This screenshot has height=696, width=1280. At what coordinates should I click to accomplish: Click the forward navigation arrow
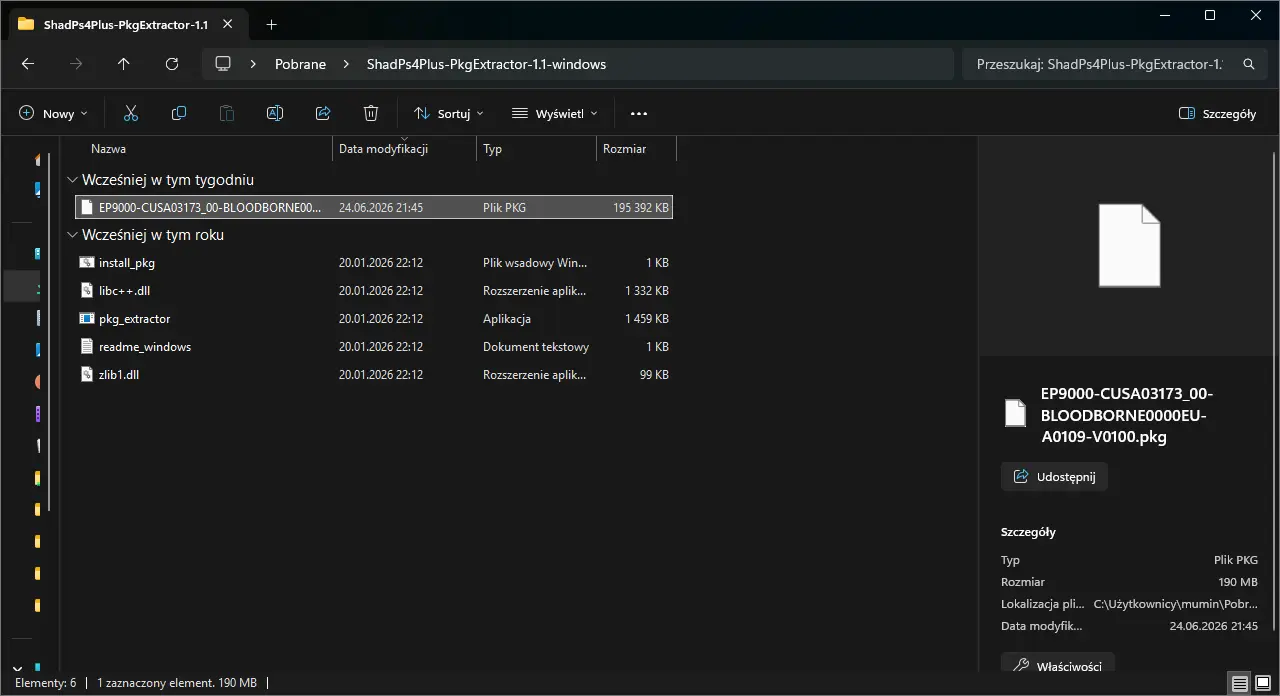[x=76, y=64]
